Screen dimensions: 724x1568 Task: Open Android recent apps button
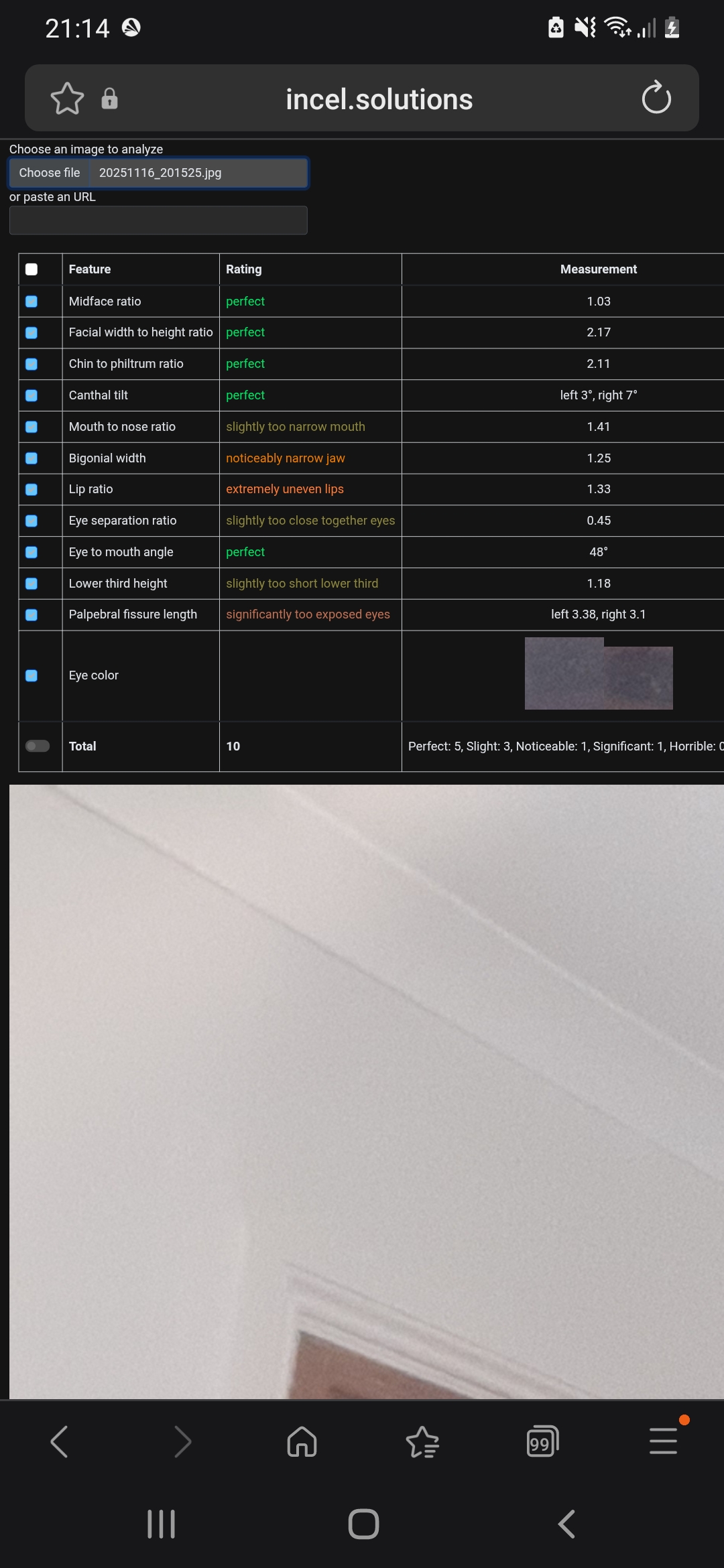[161, 1524]
